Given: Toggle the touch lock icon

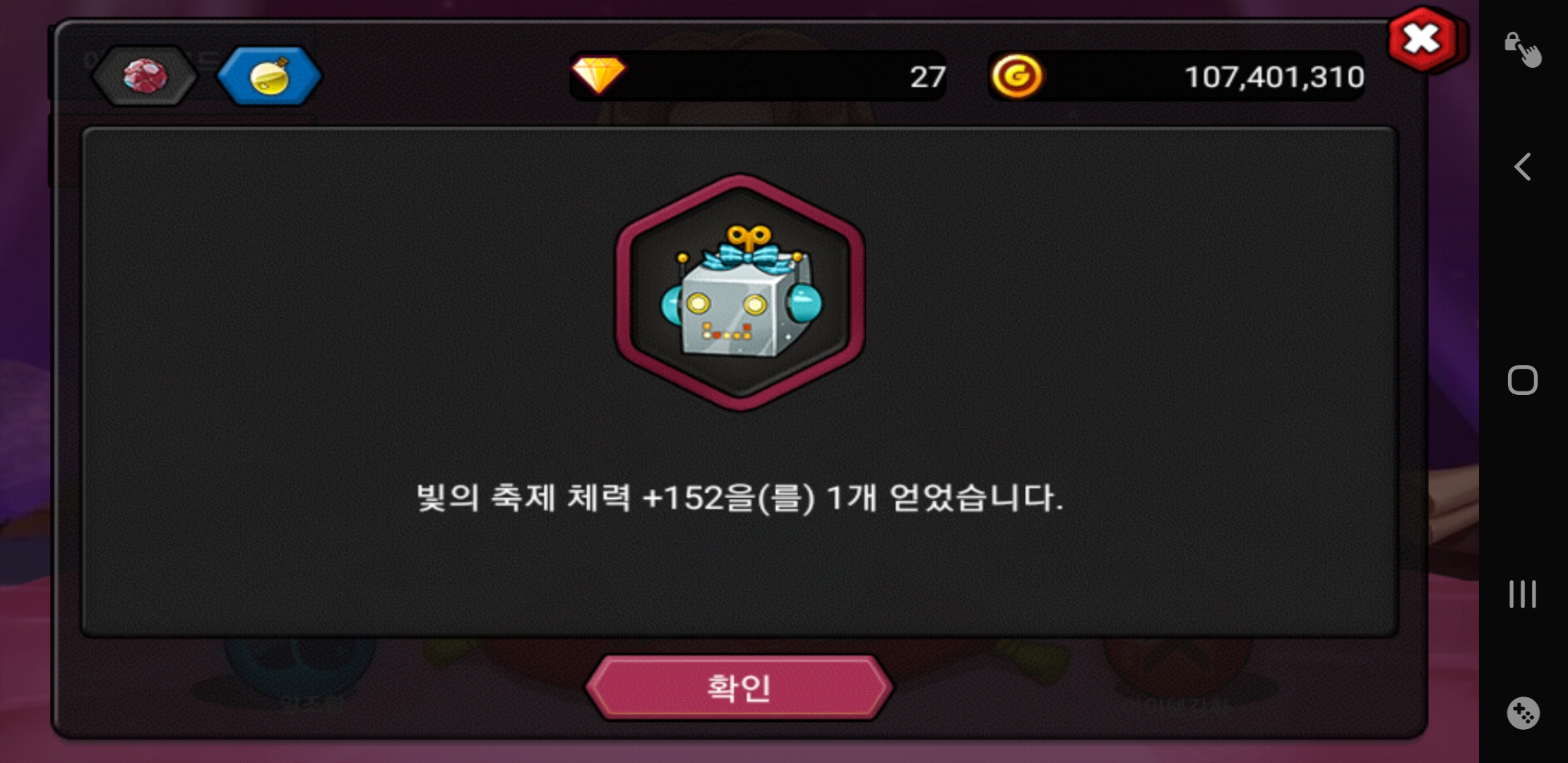Looking at the screenshot, I should [1522, 49].
